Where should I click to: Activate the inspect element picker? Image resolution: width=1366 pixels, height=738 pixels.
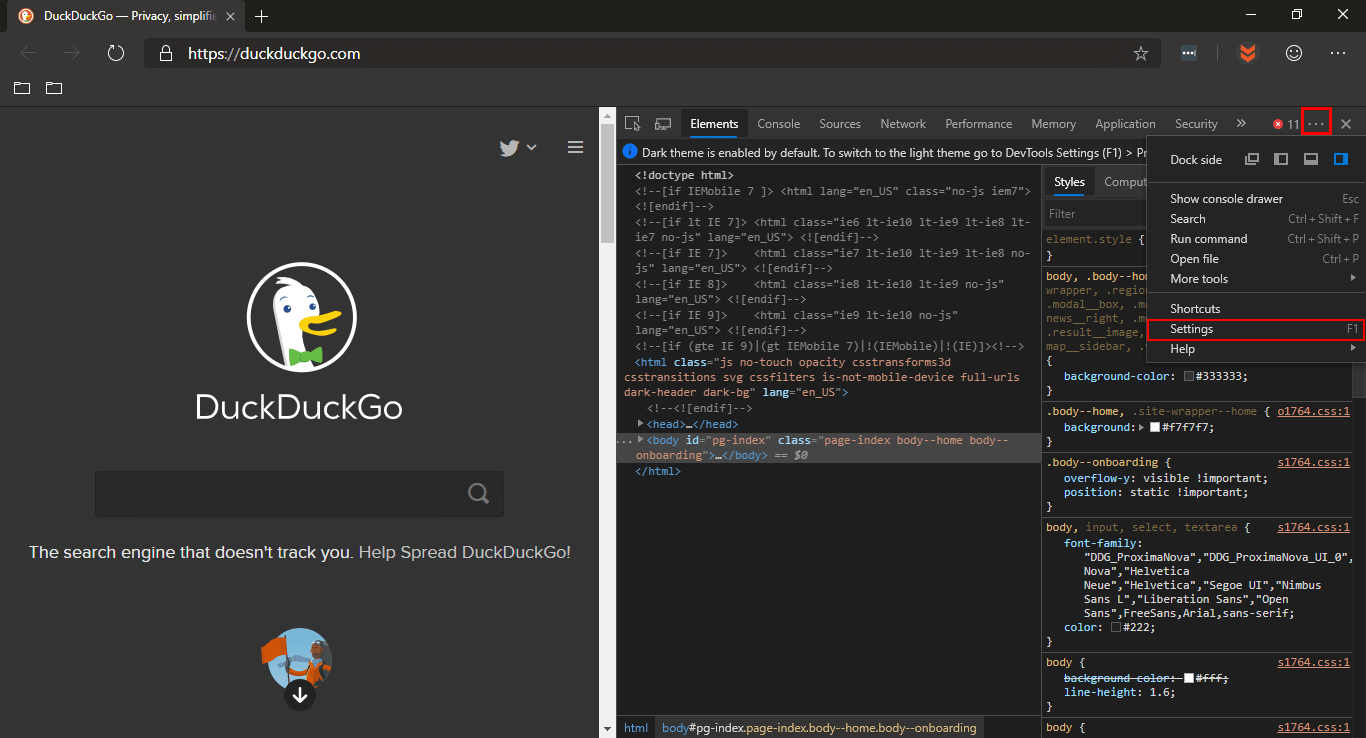click(633, 124)
